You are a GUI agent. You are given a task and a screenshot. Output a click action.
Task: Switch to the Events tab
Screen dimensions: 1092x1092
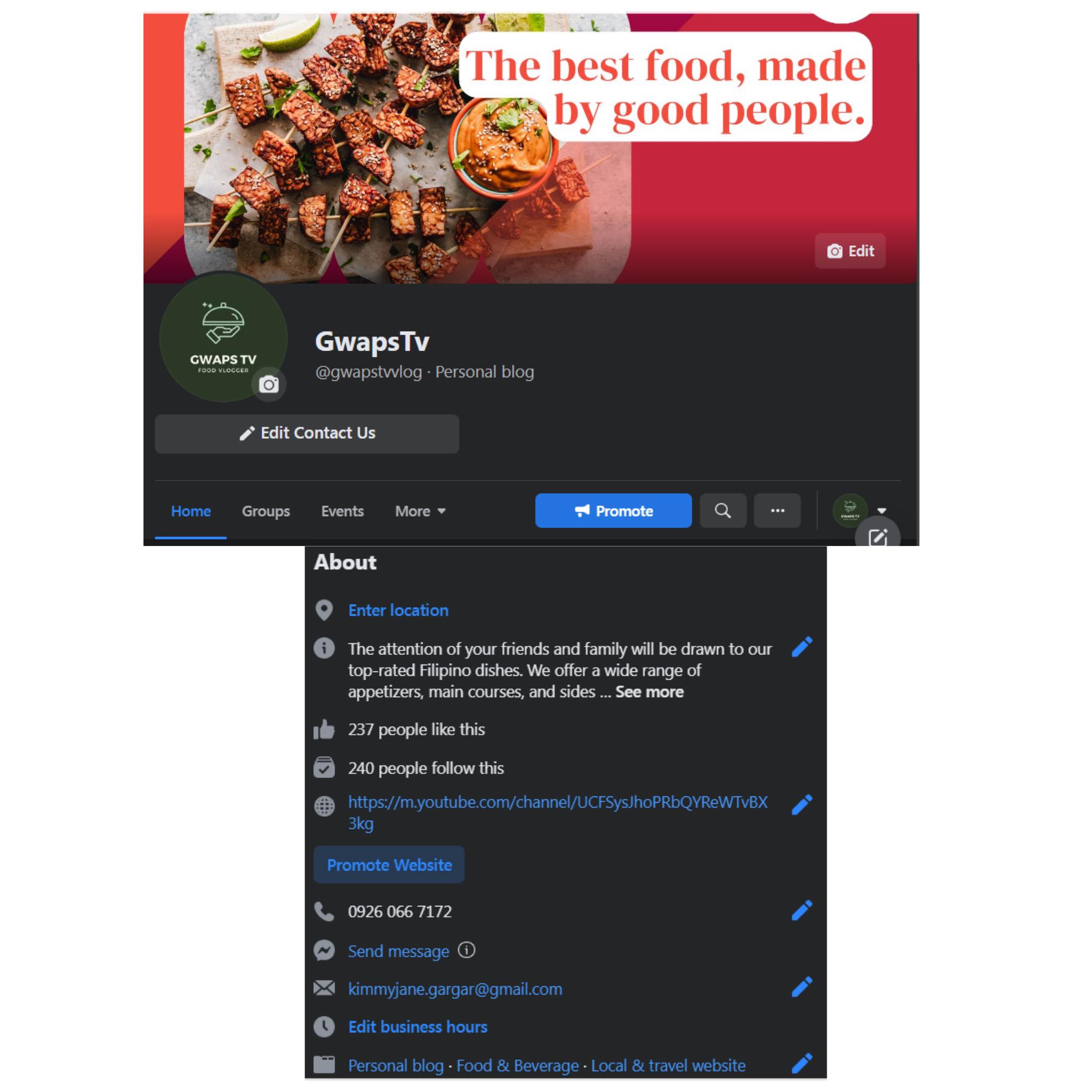342,511
